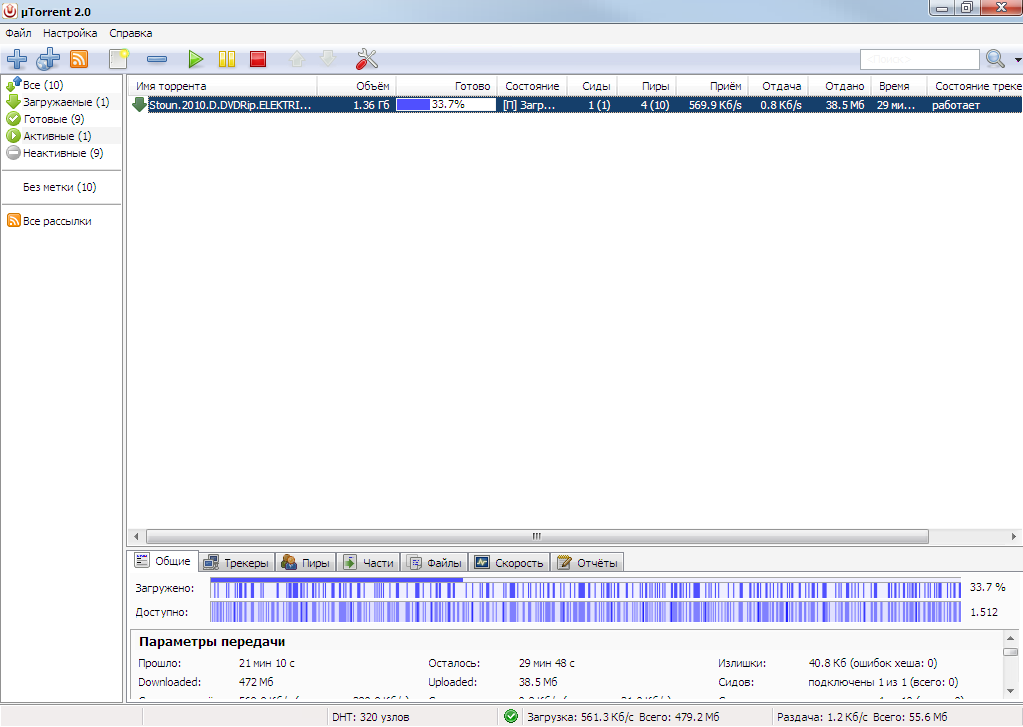The height and width of the screenshot is (727, 1023).
Task: Open the RSS feed toolbar icon
Action: click(x=79, y=59)
